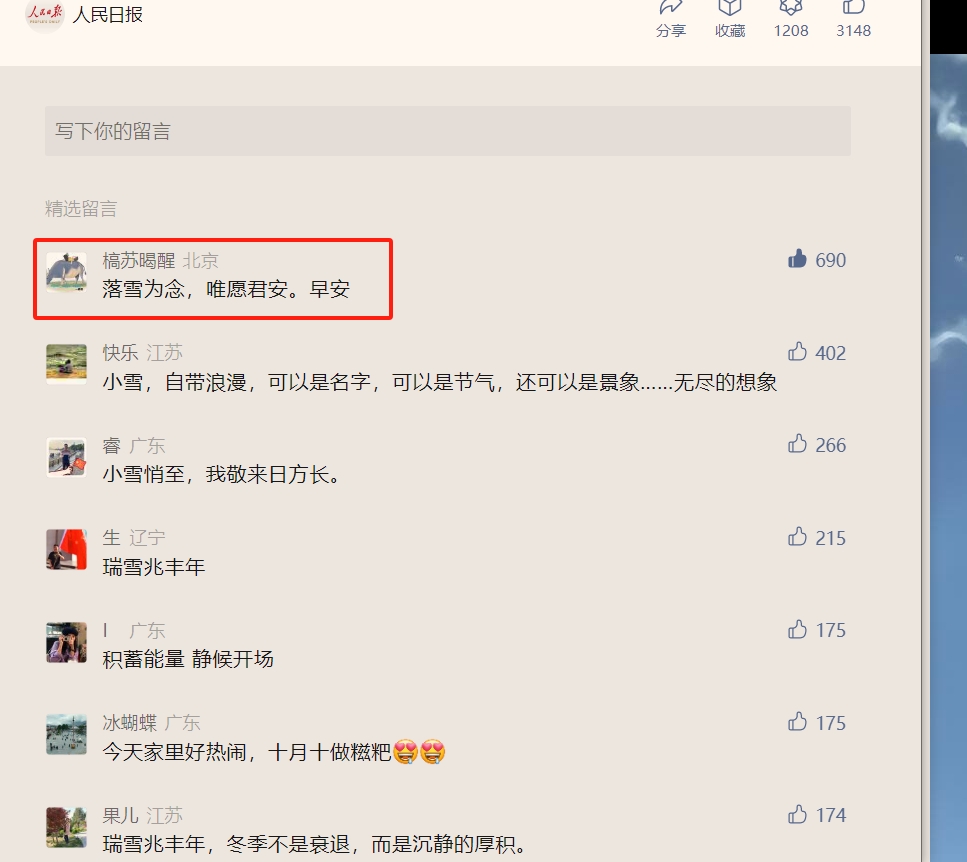Click the thumbs-up icon above 3148
The image size is (967, 862).
pyautogui.click(x=854, y=7)
